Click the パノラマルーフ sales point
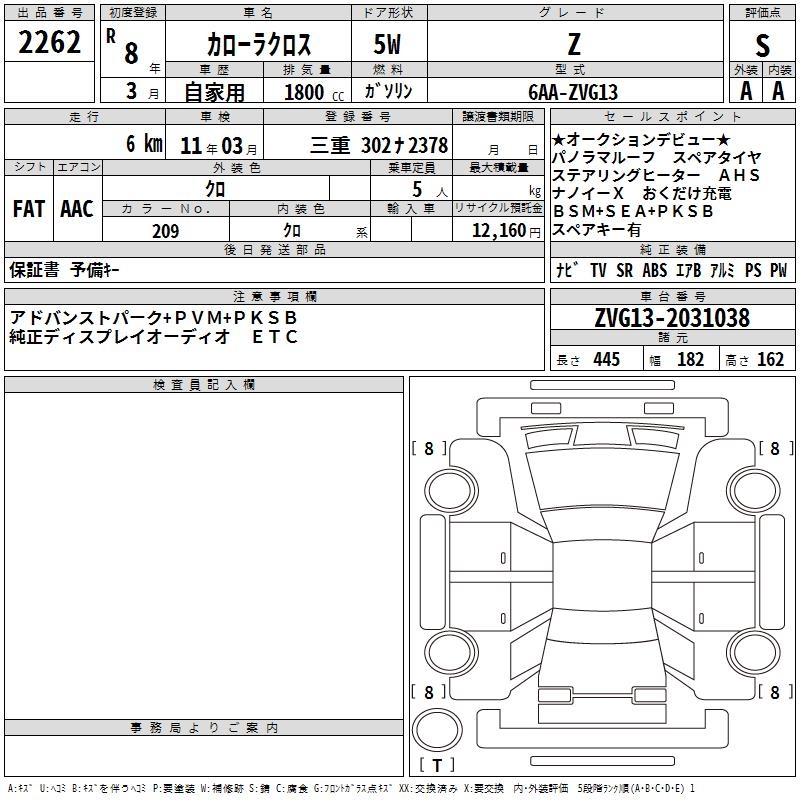Screen dimensions: 800x800 click(604, 157)
